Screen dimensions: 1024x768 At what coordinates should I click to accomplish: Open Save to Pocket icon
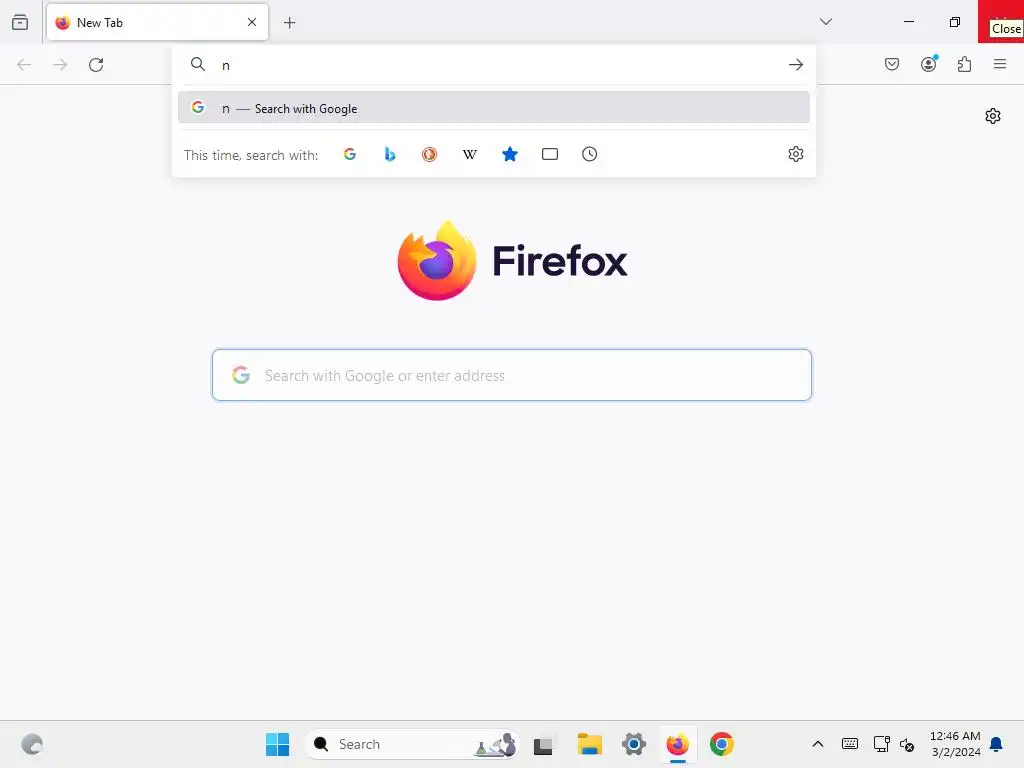892,64
